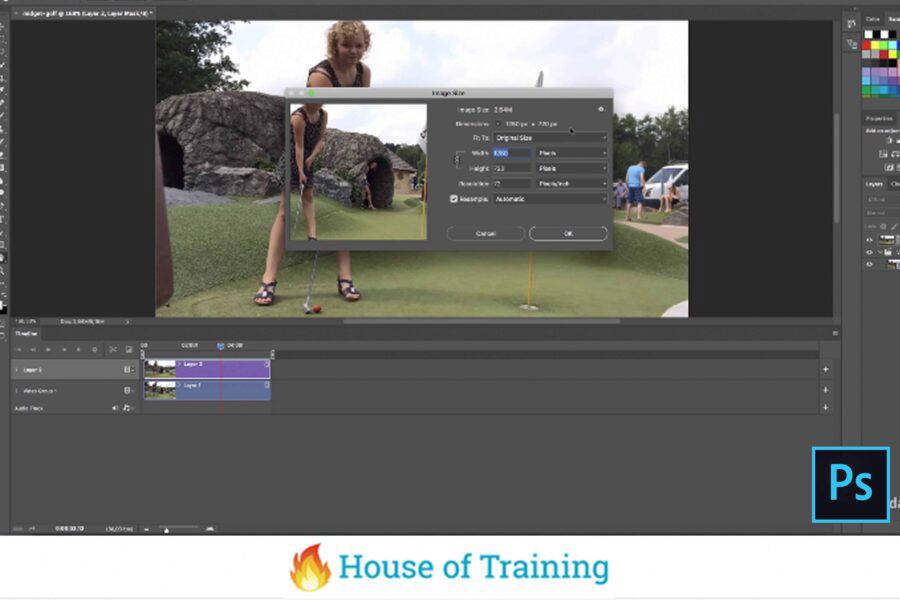Select the Timeline panel tab
The image size is (900, 600).
click(x=26, y=334)
